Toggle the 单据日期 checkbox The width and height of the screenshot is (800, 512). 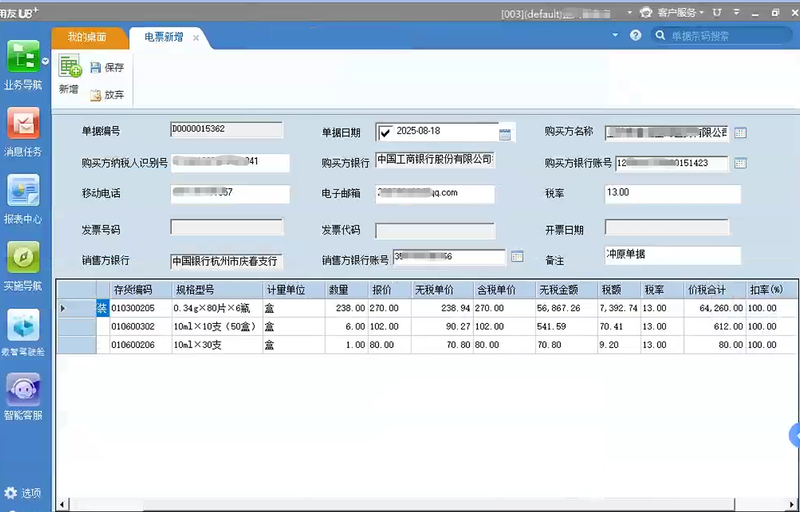point(385,133)
